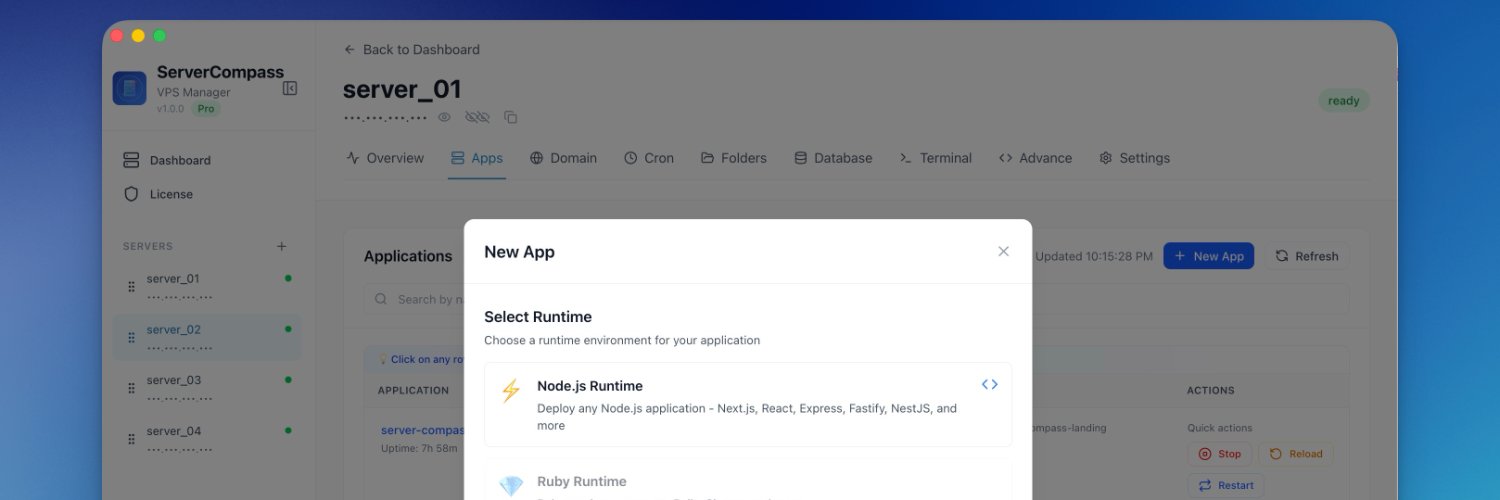
Task: Switch to the Overview tab
Action: coord(385,158)
